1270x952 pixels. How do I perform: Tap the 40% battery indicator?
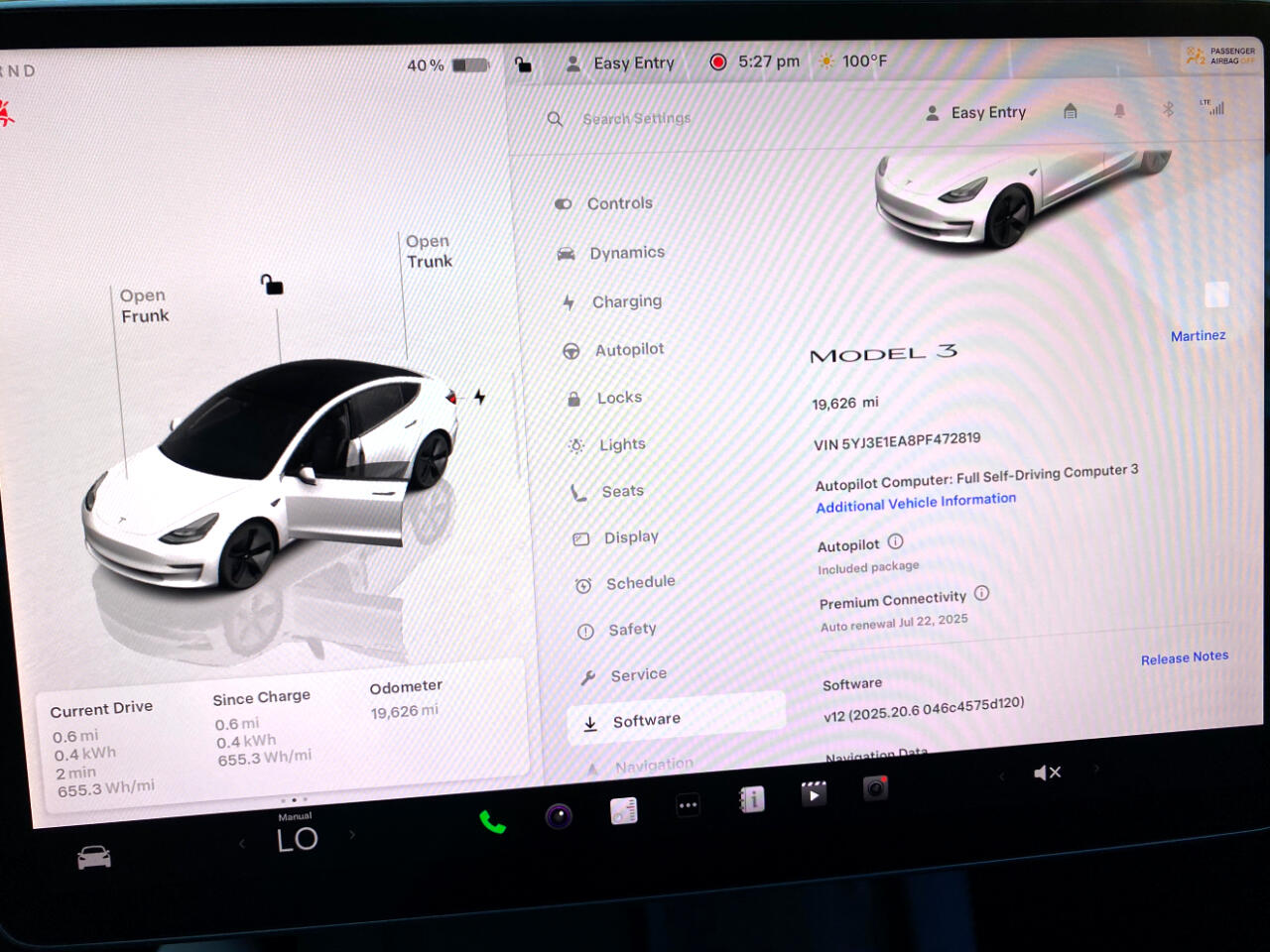point(448,65)
